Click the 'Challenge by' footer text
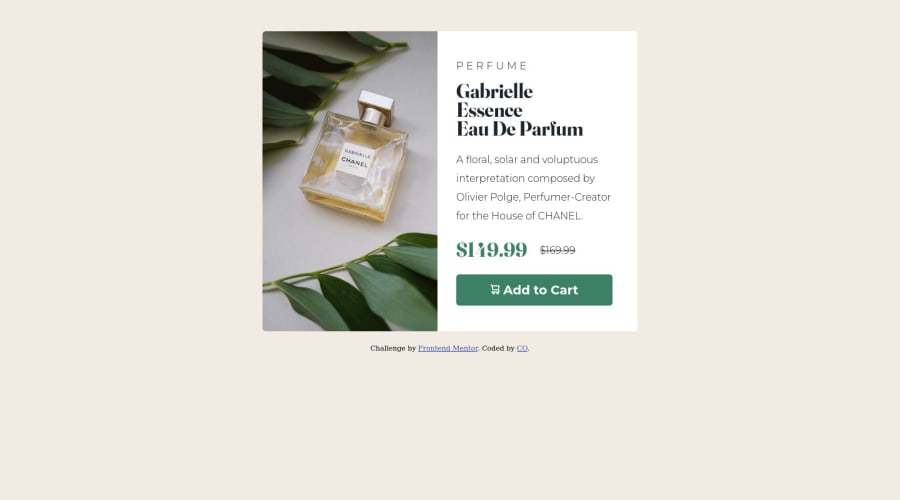The height and width of the screenshot is (500, 900). pyautogui.click(x=393, y=348)
